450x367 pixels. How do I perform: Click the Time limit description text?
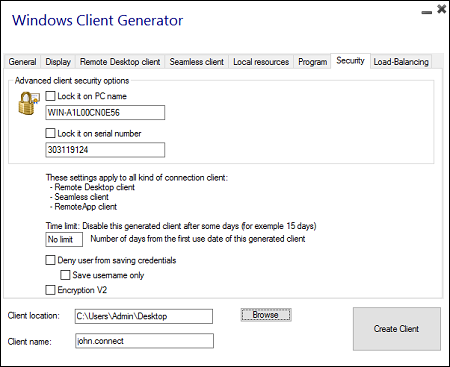(181, 226)
